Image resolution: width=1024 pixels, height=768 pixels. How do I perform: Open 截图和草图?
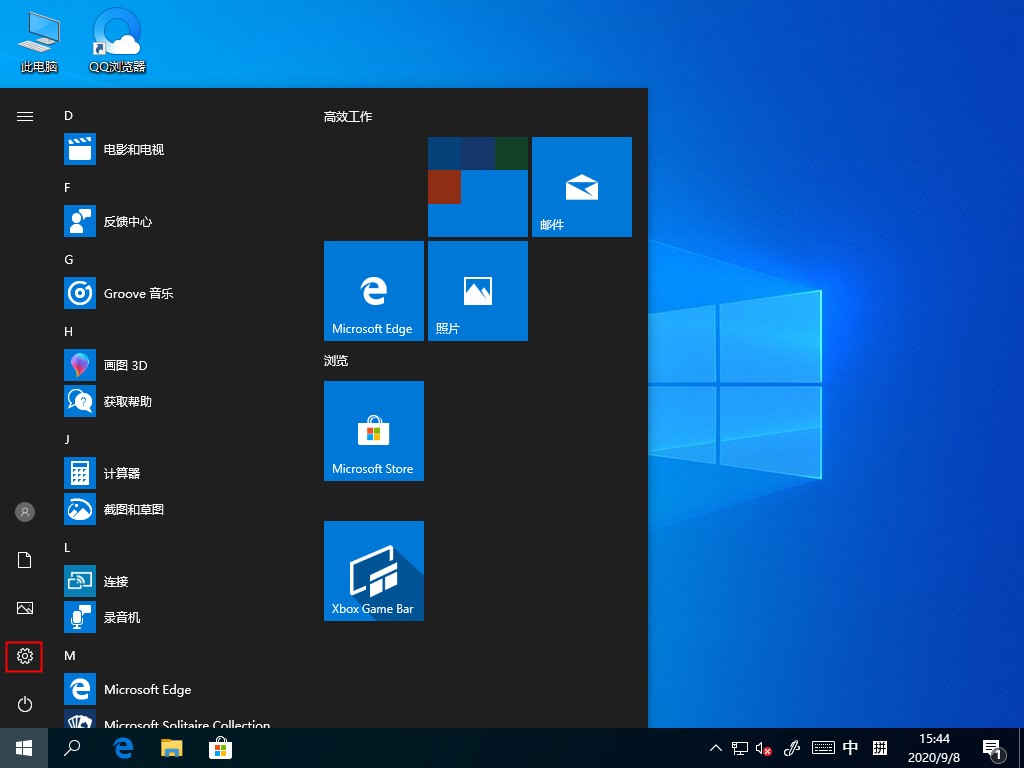point(126,509)
